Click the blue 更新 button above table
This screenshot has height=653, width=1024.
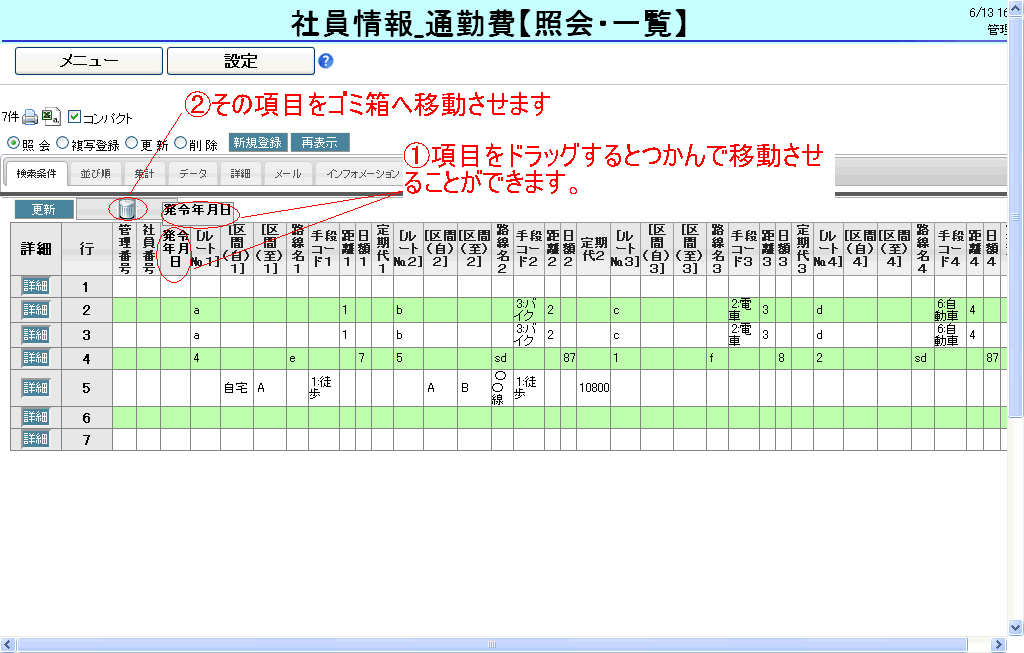point(43,209)
